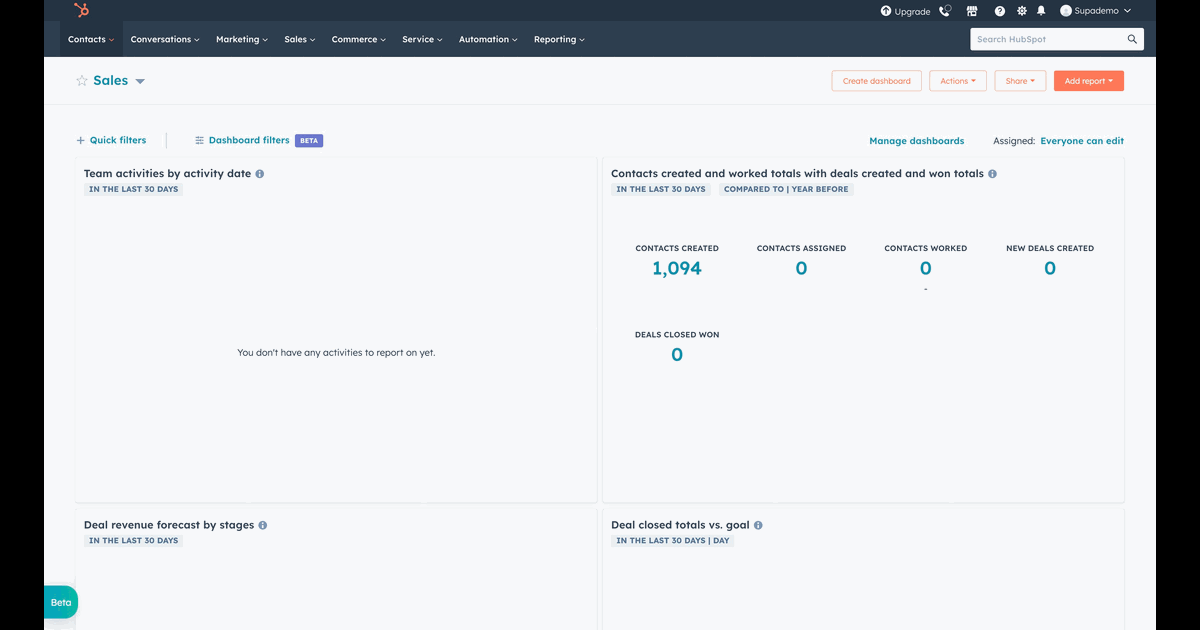This screenshot has width=1200, height=630.
Task: Click info icon for Deal closed totals
Action: pos(758,525)
